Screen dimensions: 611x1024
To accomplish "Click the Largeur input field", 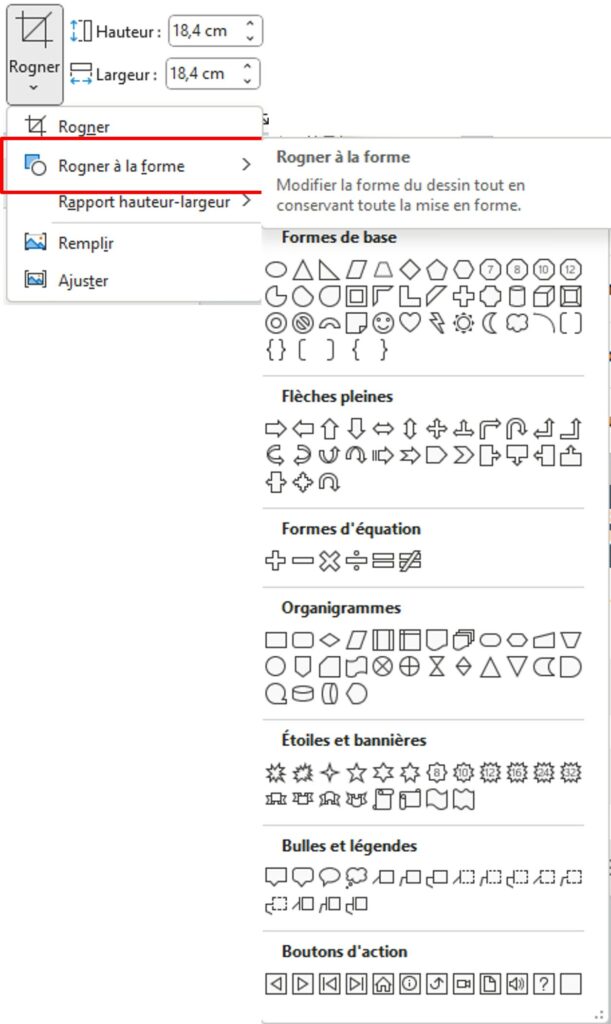I will click(x=203, y=73).
